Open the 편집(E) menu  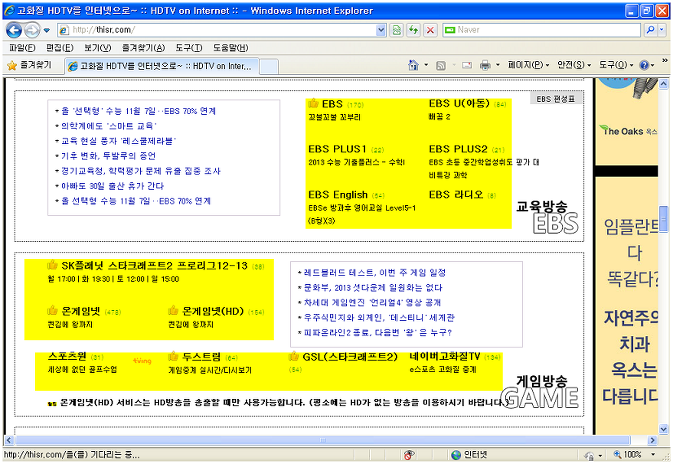point(60,48)
